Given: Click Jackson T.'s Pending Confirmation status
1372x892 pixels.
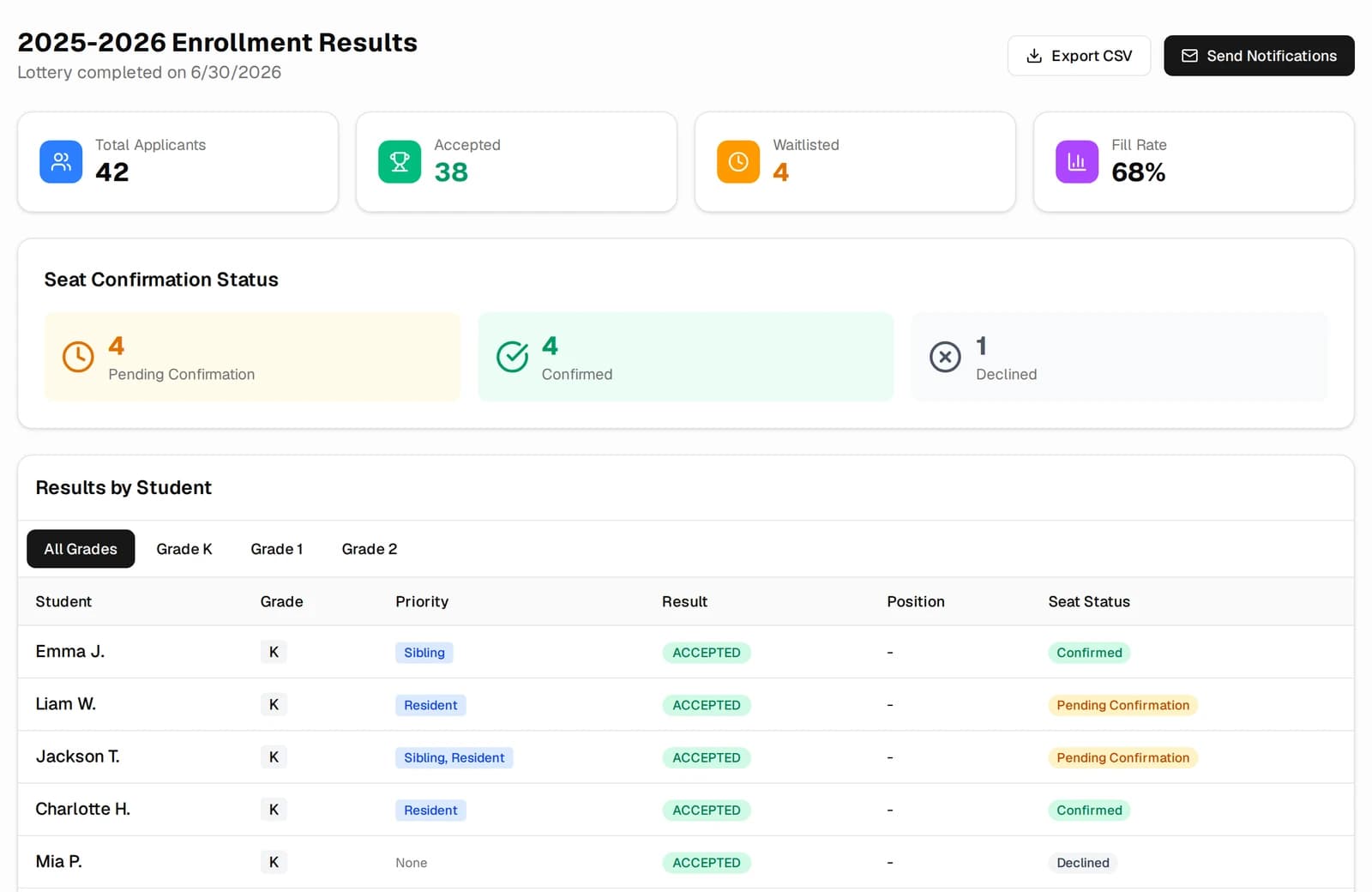Looking at the screenshot, I should 1123,757.
